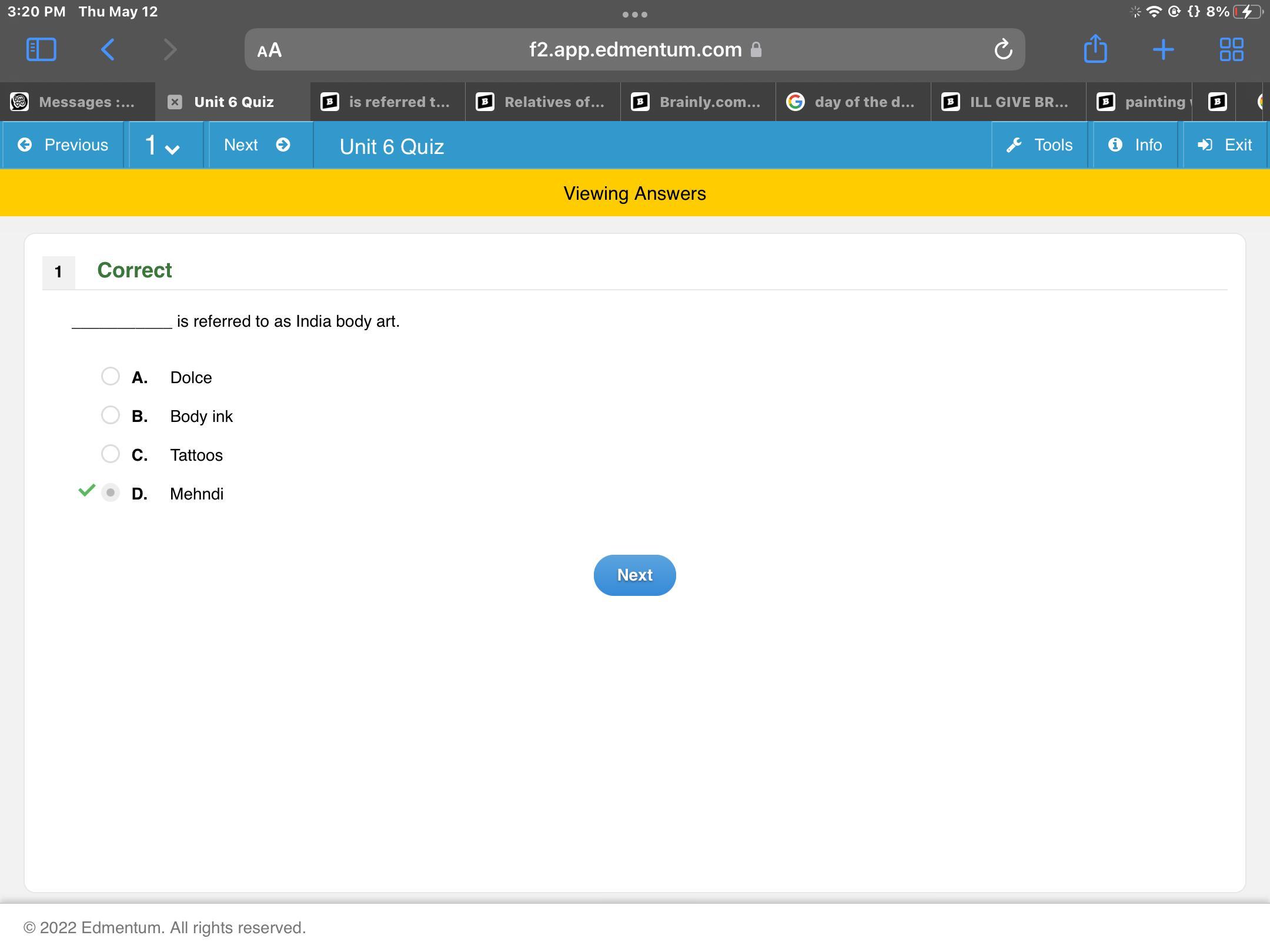
Task: Select radio option A Dolce
Action: click(111, 376)
